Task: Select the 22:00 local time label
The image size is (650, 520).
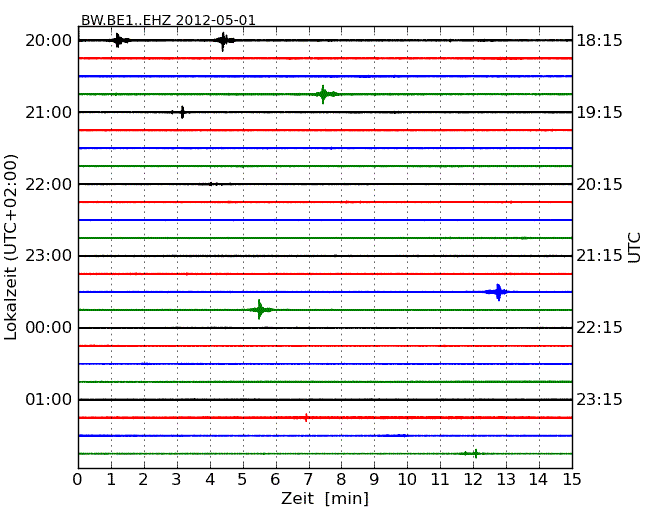Action: [49, 184]
